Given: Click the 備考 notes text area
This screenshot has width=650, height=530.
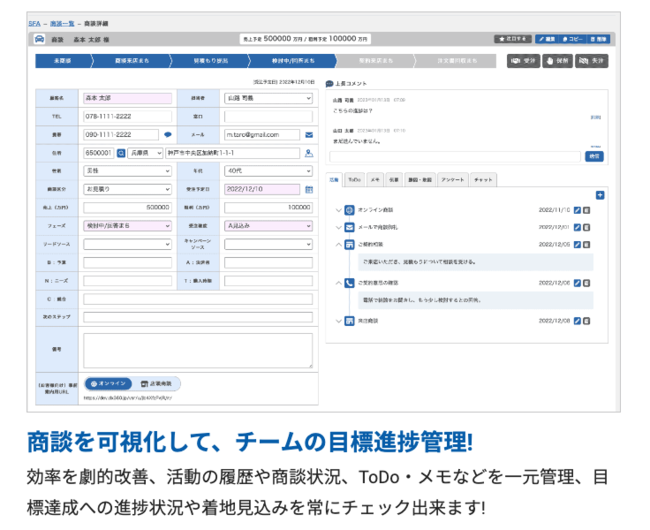Looking at the screenshot, I should [197, 351].
